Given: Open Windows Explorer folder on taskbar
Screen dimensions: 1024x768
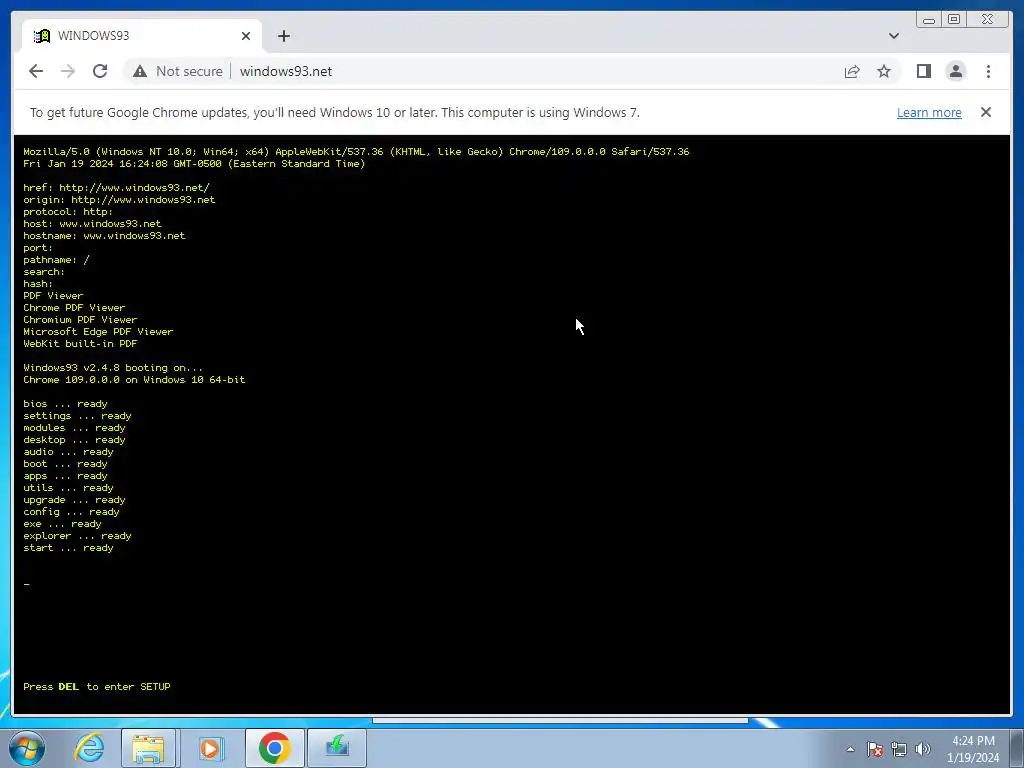Looking at the screenshot, I should (x=148, y=748).
